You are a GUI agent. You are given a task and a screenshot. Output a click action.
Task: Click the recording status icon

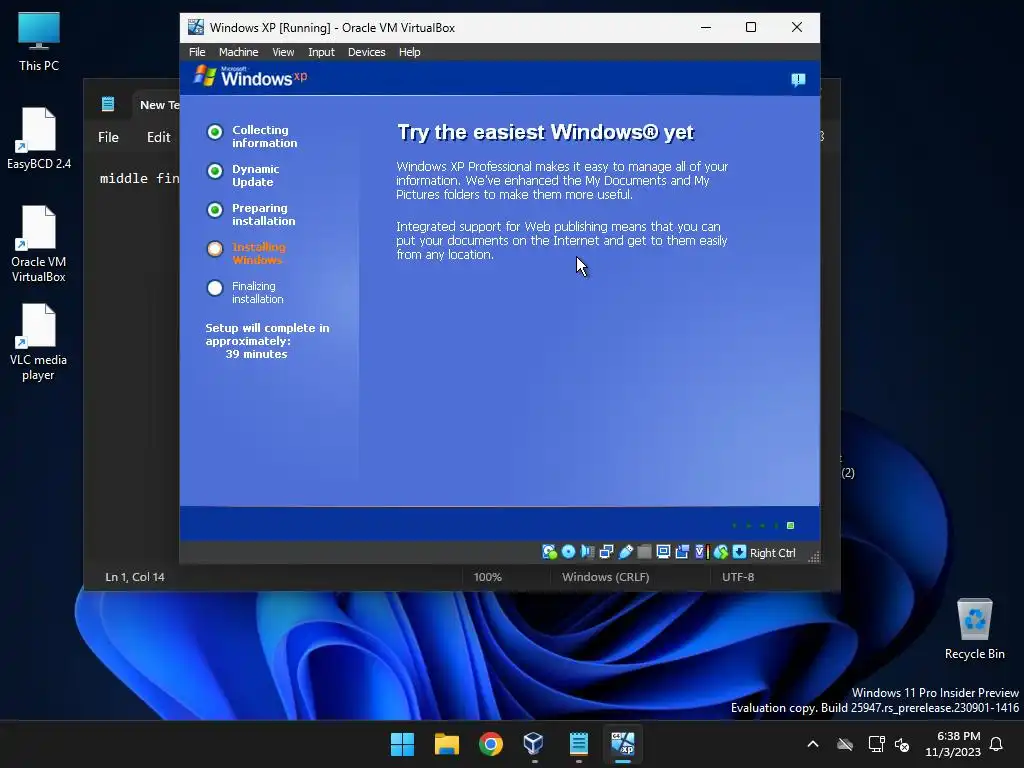tap(682, 552)
